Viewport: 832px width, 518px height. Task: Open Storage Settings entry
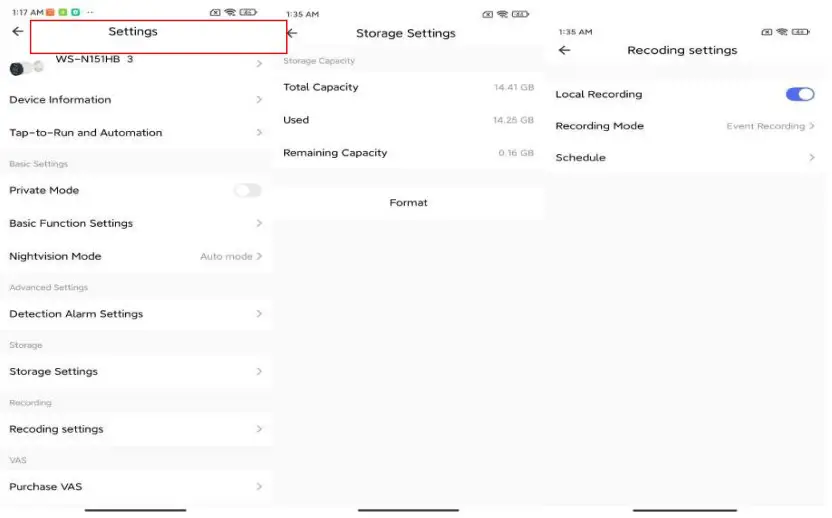click(x=136, y=372)
